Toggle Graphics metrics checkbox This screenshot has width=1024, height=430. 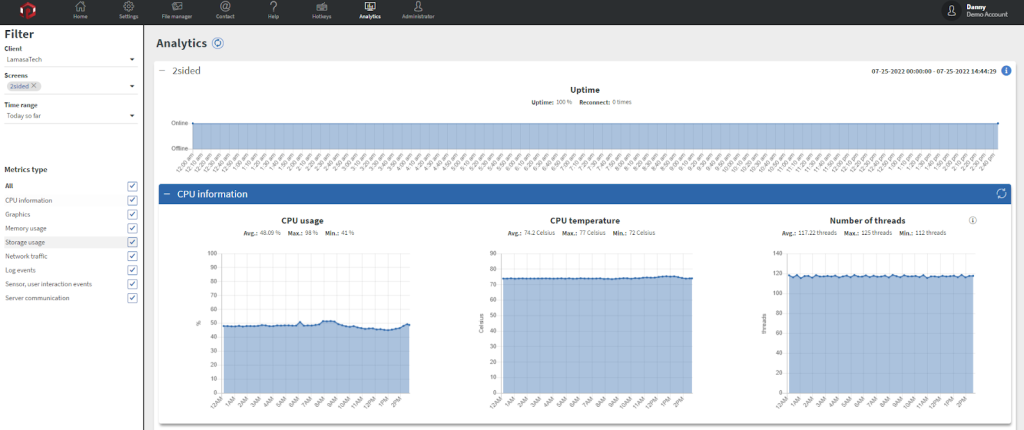coord(133,214)
